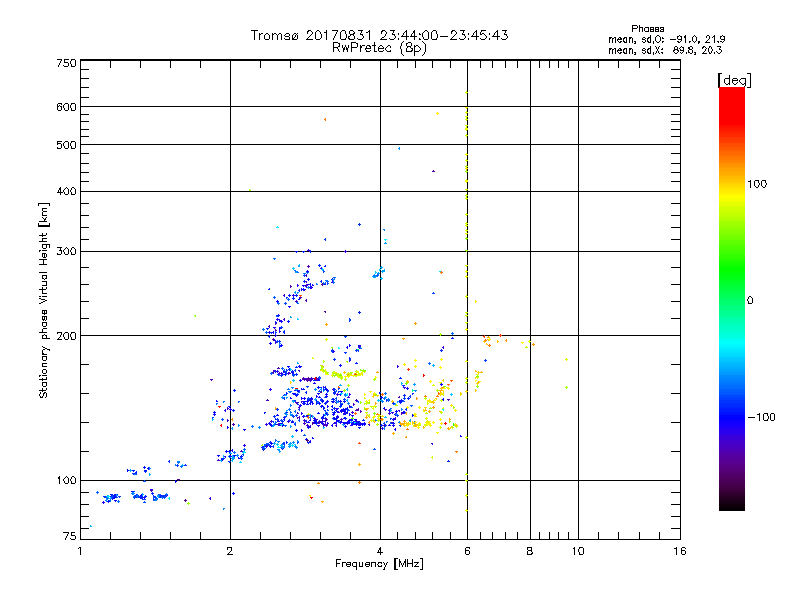Click the y-axis tick label '750'
Viewport: 800px width, 600px height.
[x=66, y=63]
